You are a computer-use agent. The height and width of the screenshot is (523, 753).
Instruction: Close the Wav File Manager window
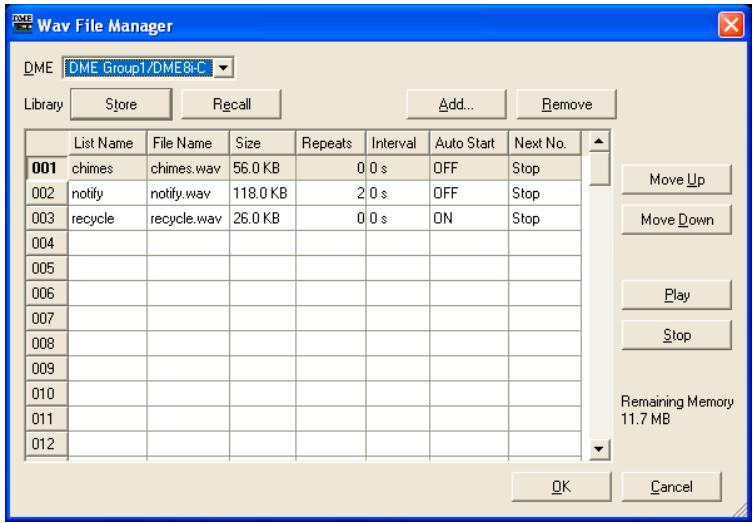coord(731,24)
